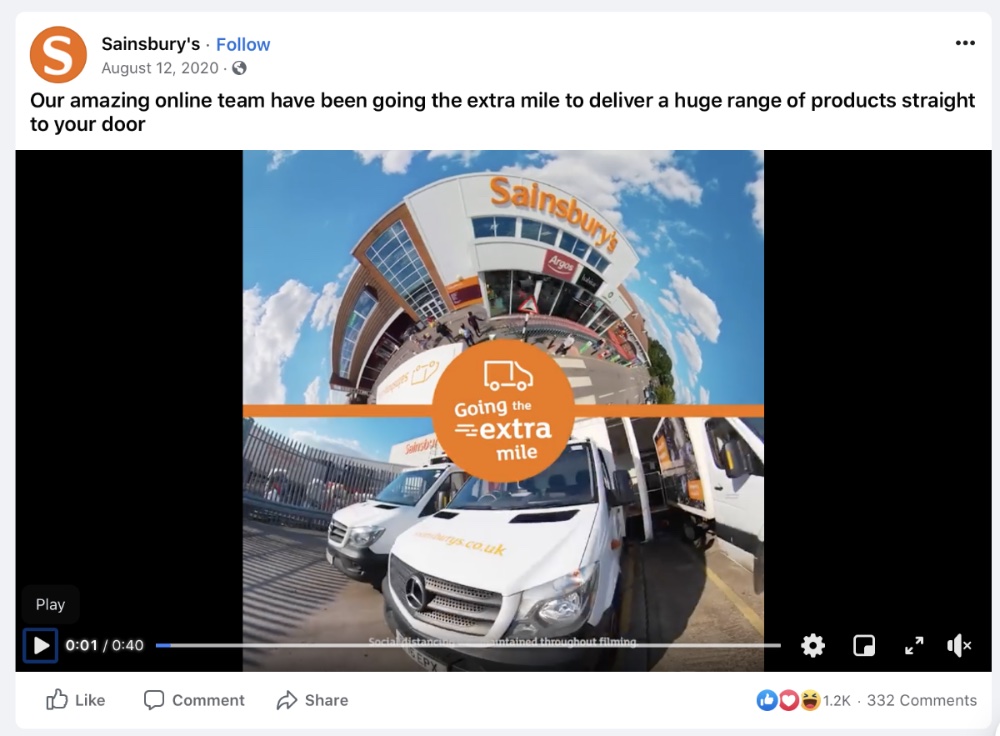Click the Comment button
This screenshot has width=1000, height=736.
(x=194, y=700)
